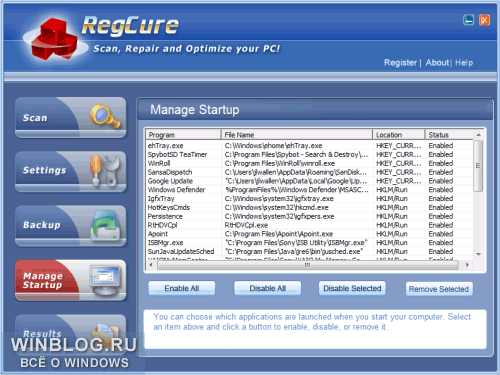This screenshot has width=500, height=375.
Task: Click the list's scroll up arrow
Action: point(478,135)
